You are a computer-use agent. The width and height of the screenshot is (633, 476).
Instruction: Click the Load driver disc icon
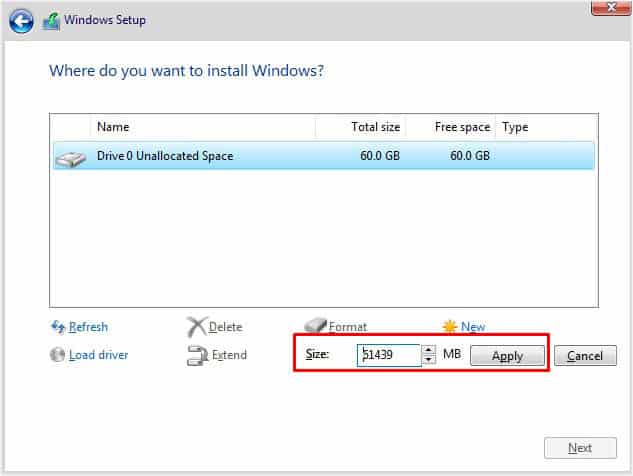[x=57, y=355]
